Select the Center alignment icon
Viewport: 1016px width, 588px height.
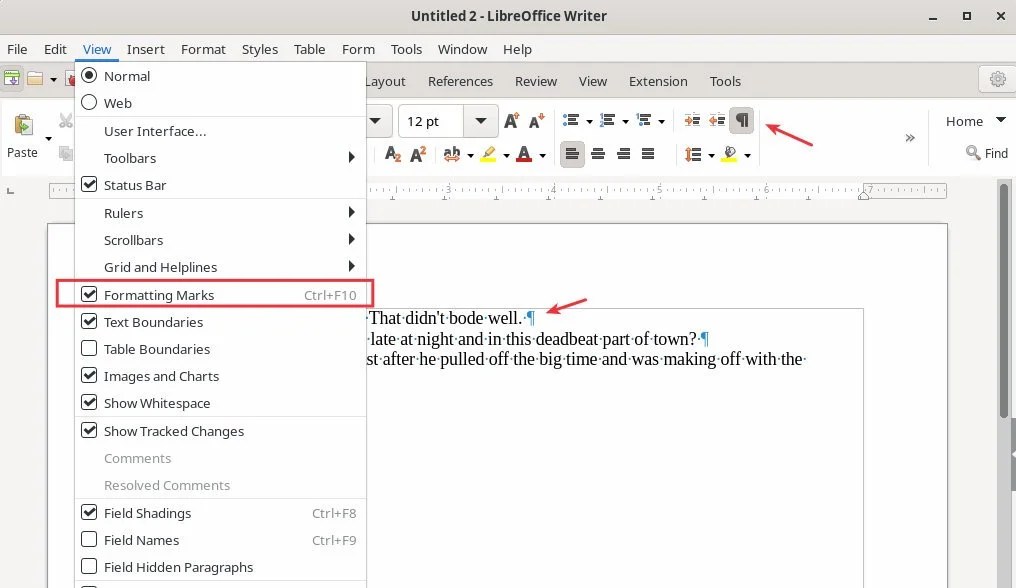(x=598, y=153)
